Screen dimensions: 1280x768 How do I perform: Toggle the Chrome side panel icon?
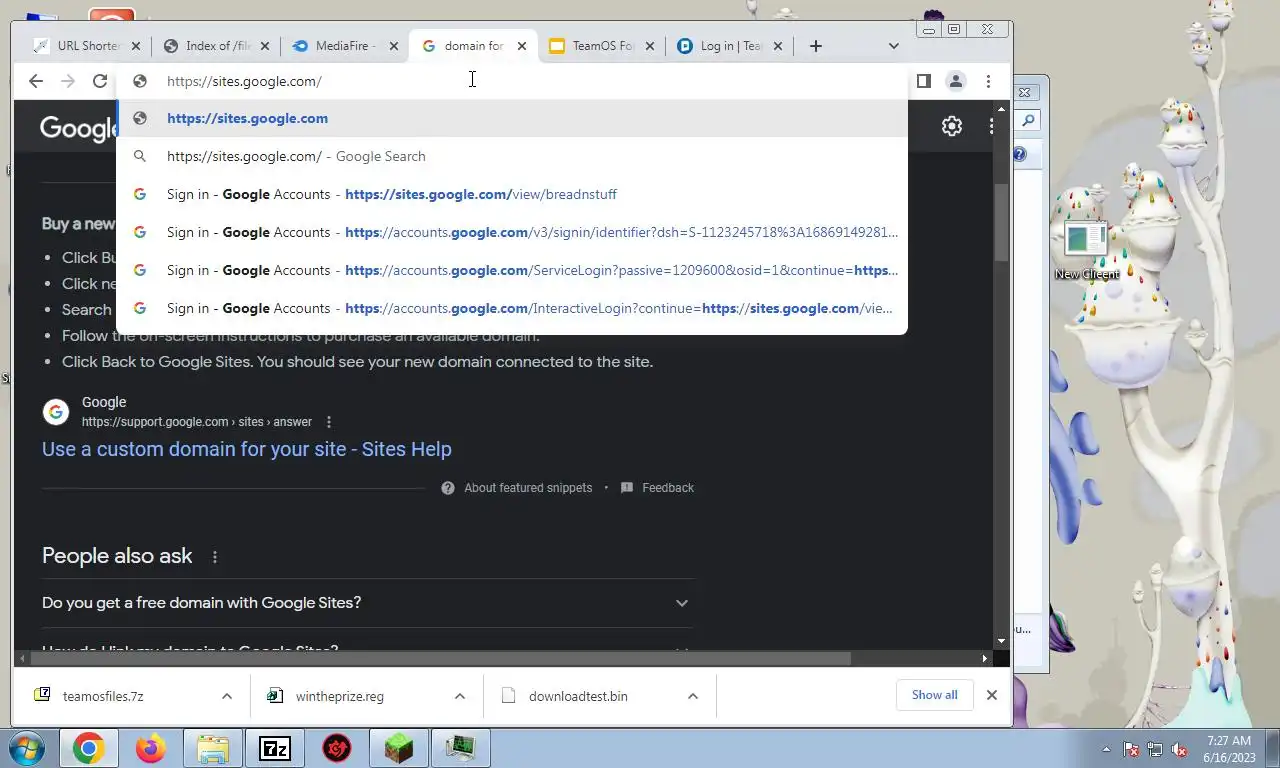click(924, 81)
